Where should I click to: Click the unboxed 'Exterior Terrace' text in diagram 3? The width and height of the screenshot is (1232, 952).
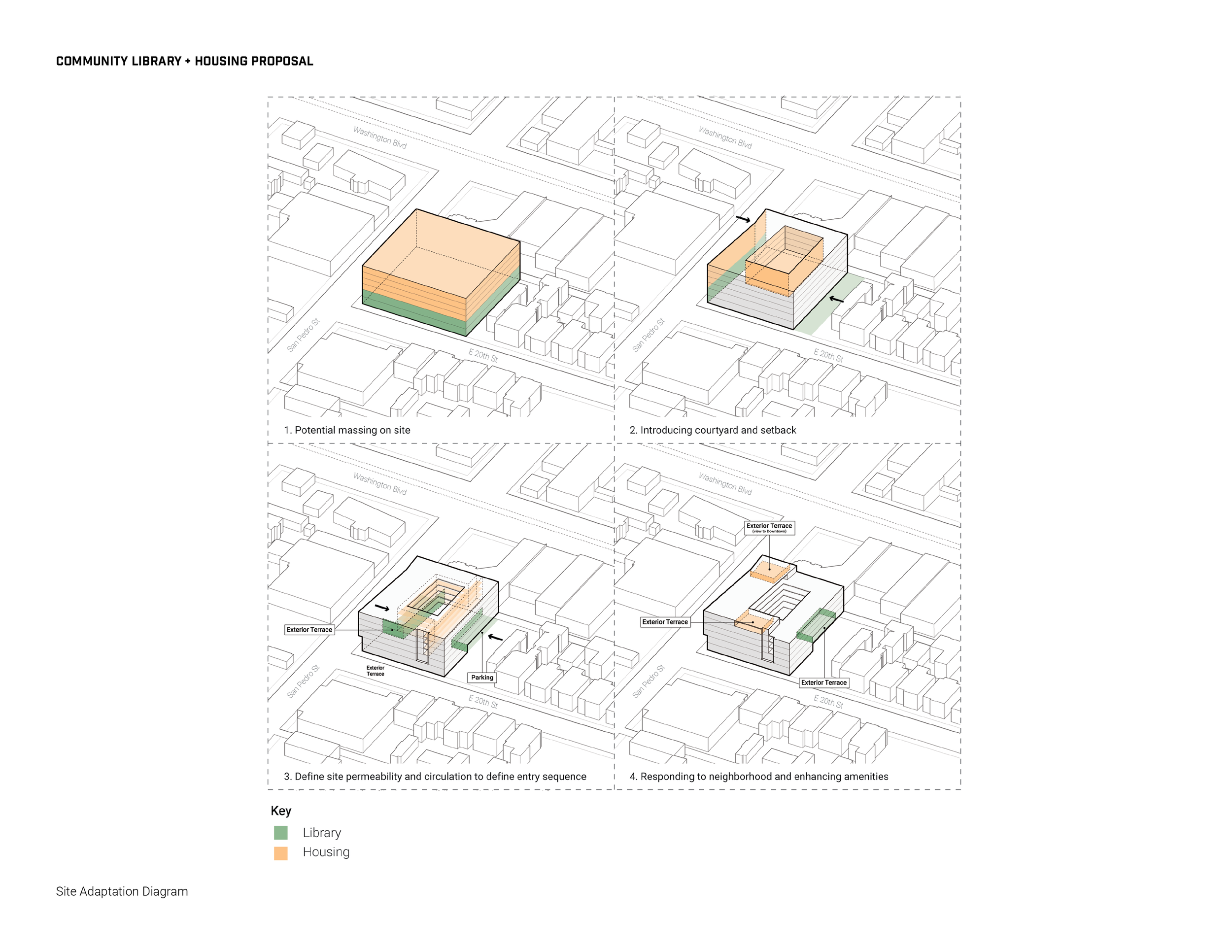(375, 671)
